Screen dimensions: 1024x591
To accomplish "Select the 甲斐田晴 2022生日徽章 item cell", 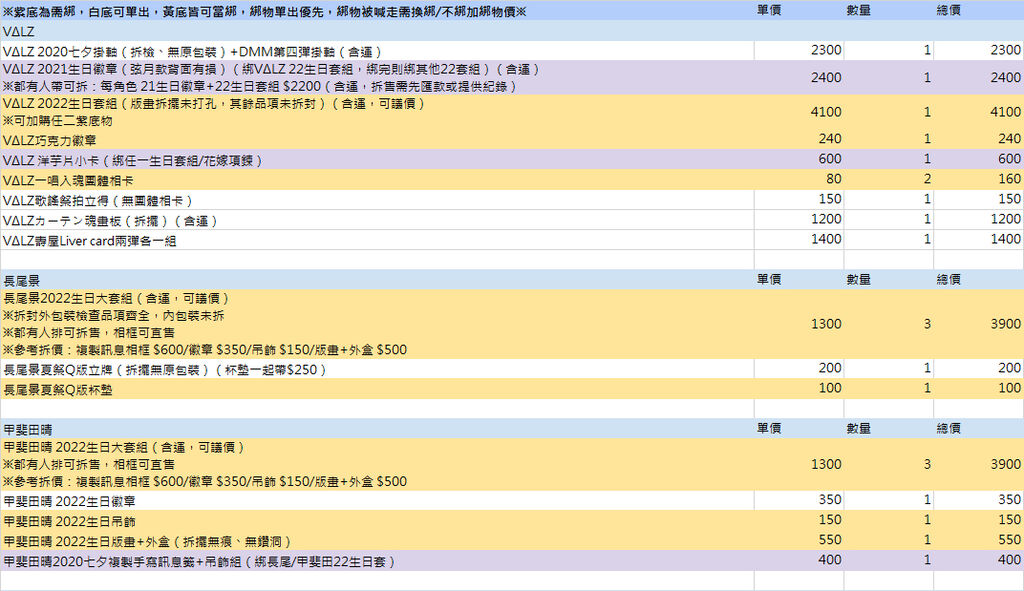I will 377,501.
